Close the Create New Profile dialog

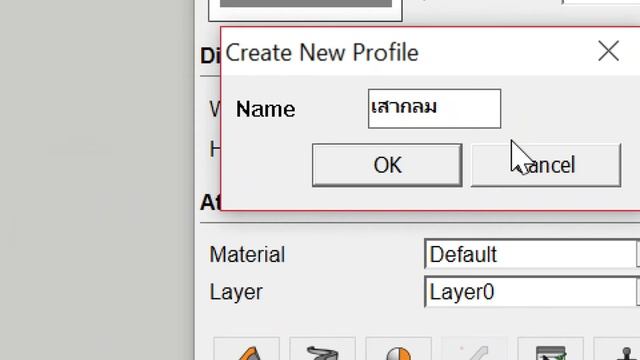[608, 51]
